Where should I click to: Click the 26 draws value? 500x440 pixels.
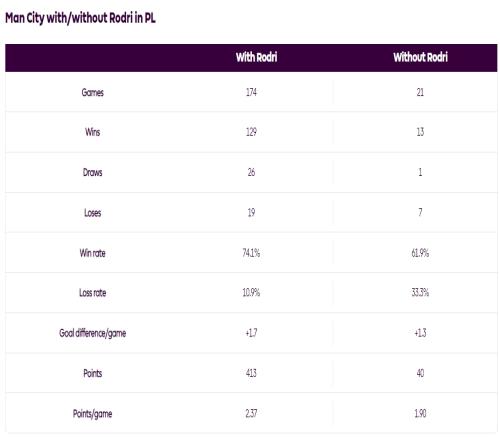(x=251, y=172)
